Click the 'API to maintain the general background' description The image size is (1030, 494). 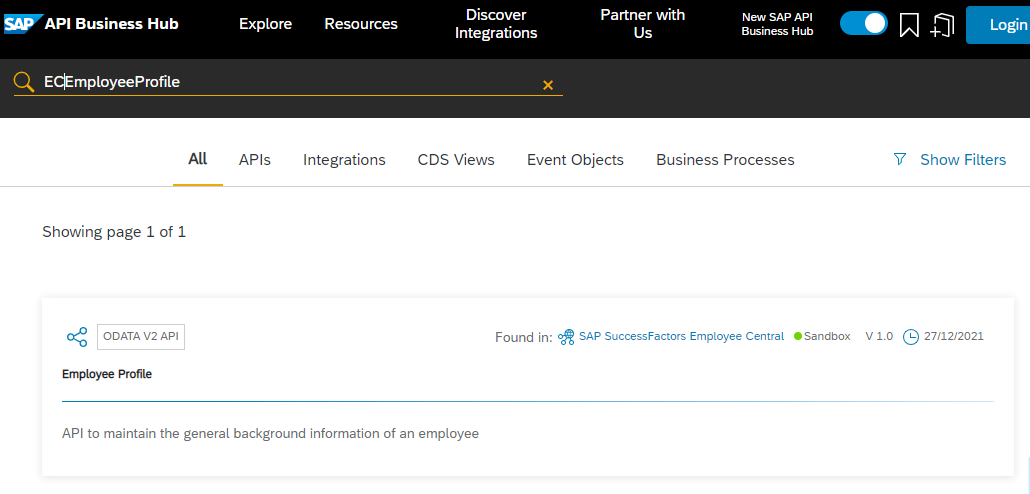(270, 434)
